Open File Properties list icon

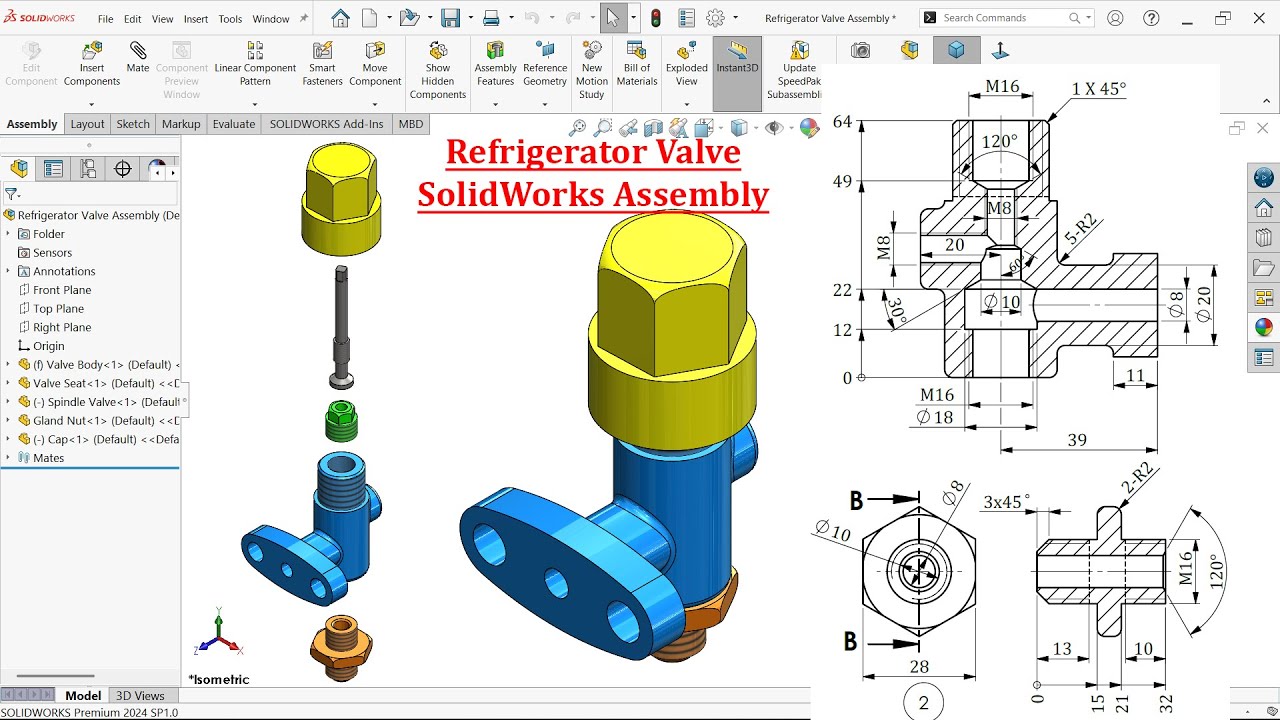coord(686,18)
